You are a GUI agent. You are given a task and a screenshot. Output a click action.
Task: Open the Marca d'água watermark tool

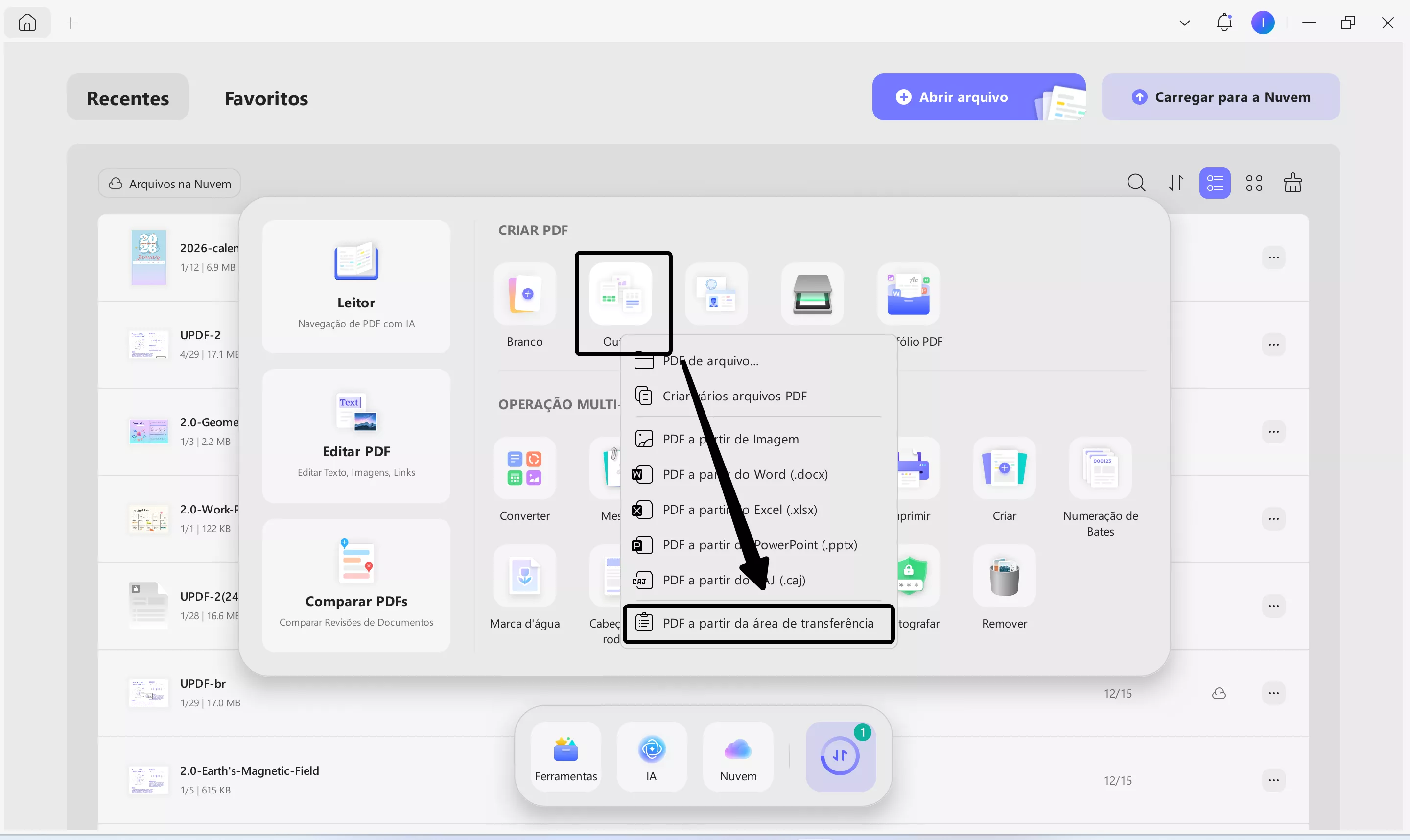click(x=524, y=576)
